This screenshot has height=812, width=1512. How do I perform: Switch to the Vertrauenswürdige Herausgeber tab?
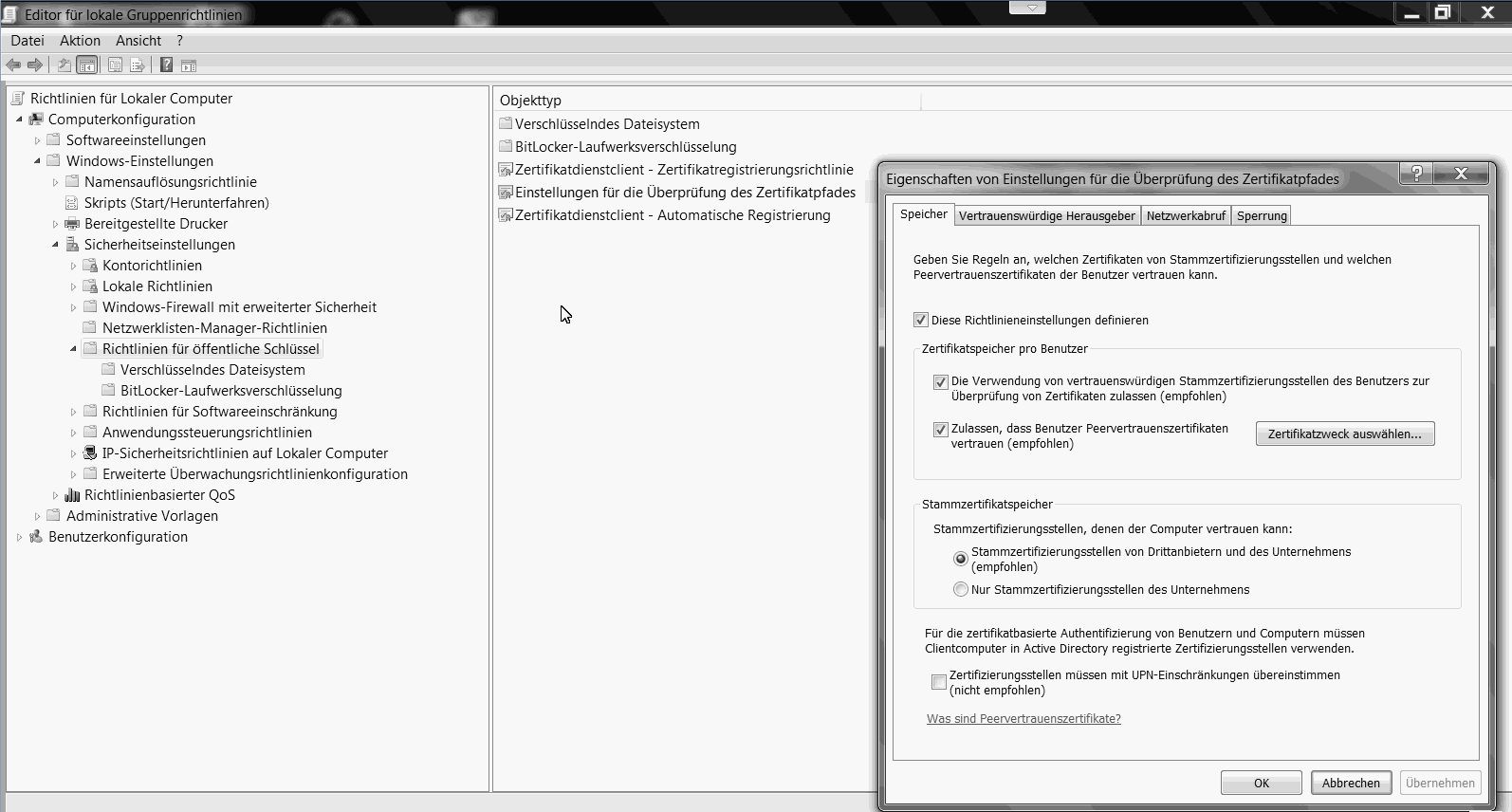1047,215
